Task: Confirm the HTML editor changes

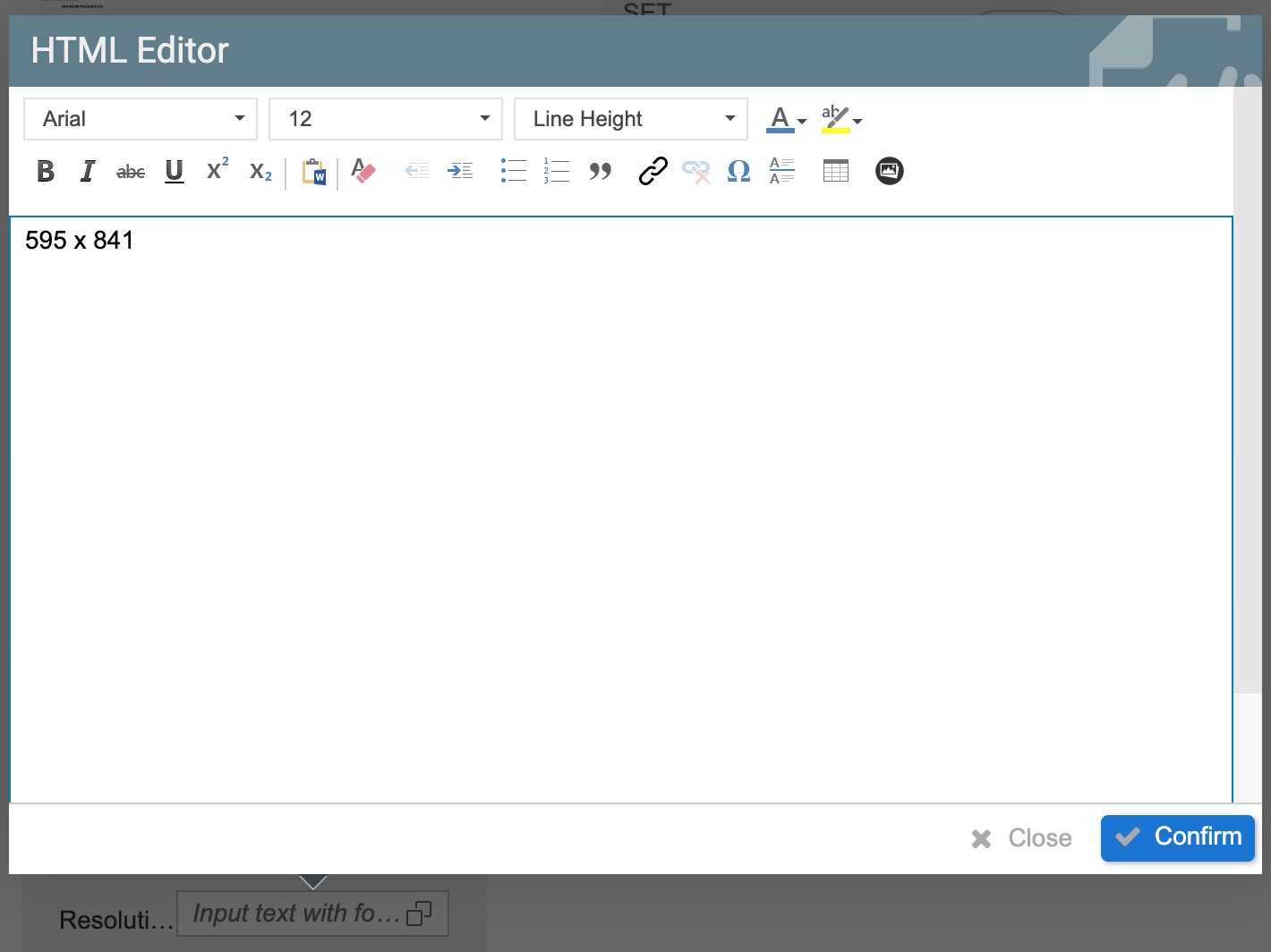Action: point(1177,837)
